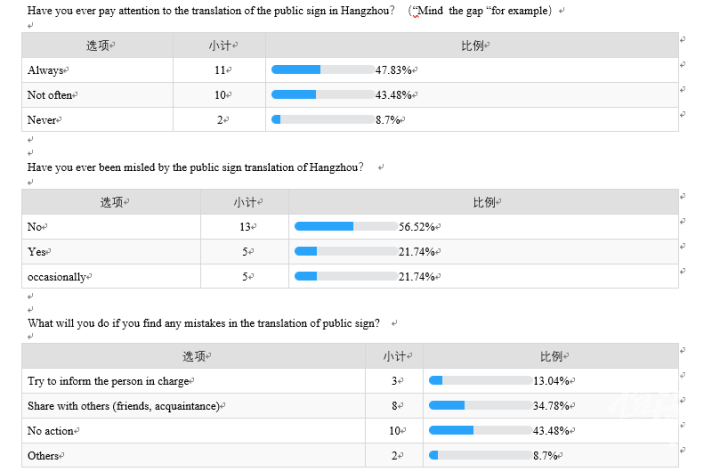
Task: Click the question text about being misled
Action: [195, 167]
